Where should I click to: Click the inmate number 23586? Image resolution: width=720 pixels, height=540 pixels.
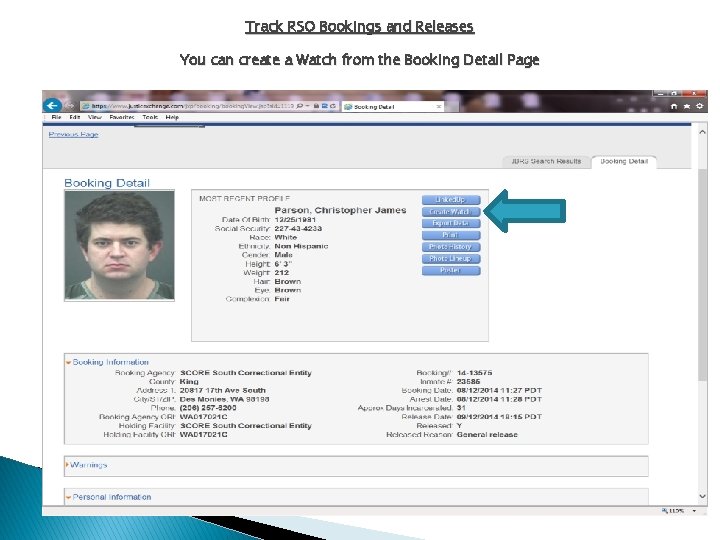pos(468,382)
